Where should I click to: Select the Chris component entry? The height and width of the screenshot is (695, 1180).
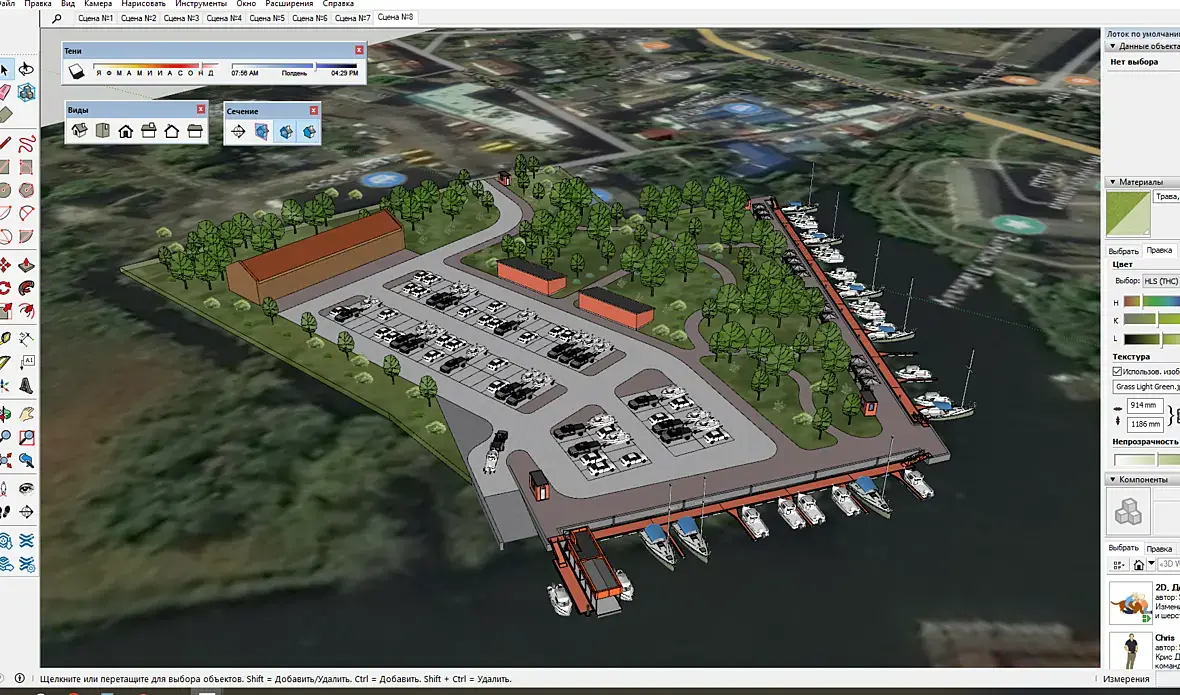[1144, 649]
